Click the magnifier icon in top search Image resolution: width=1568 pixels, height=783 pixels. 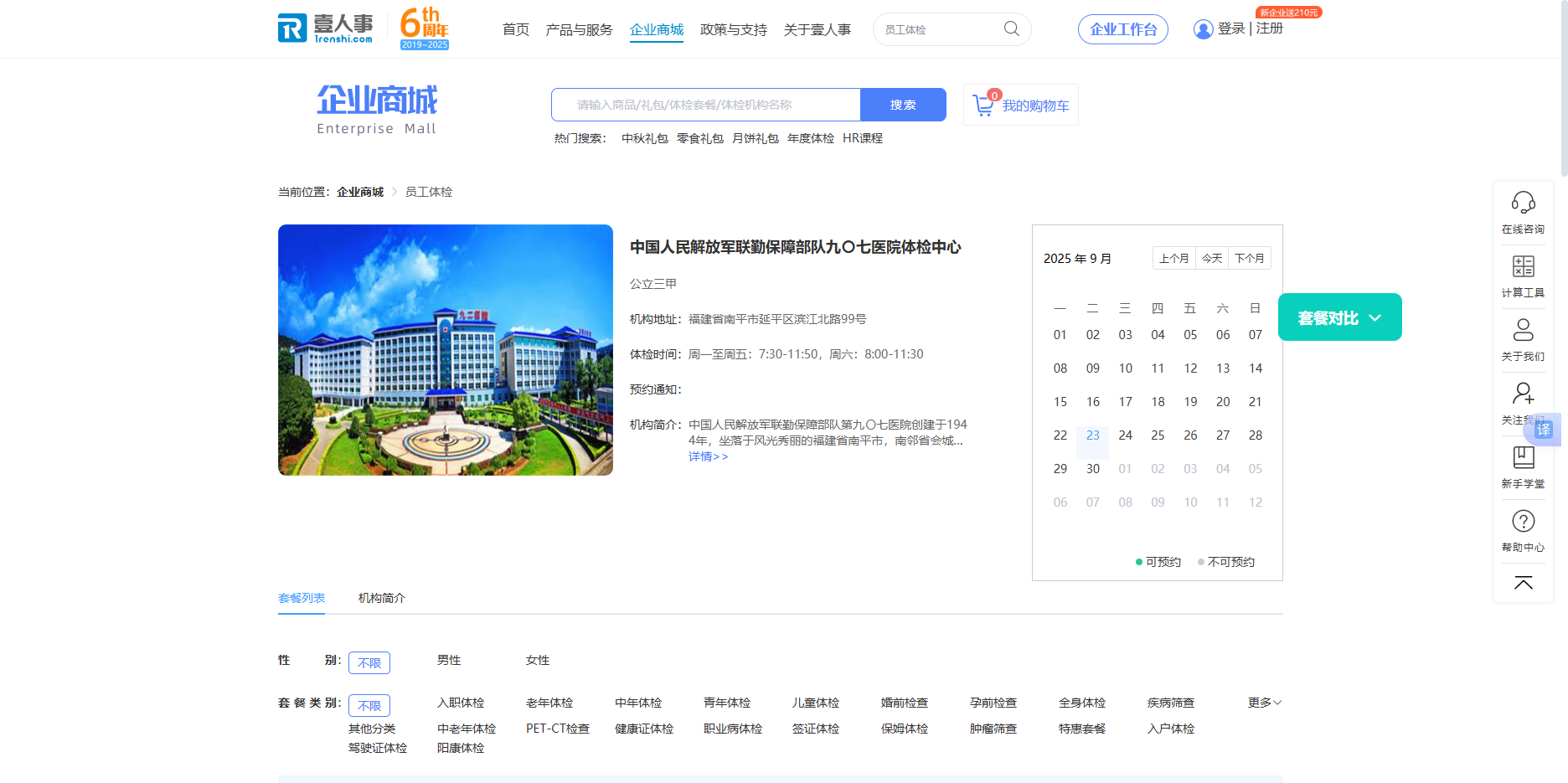(x=1012, y=29)
